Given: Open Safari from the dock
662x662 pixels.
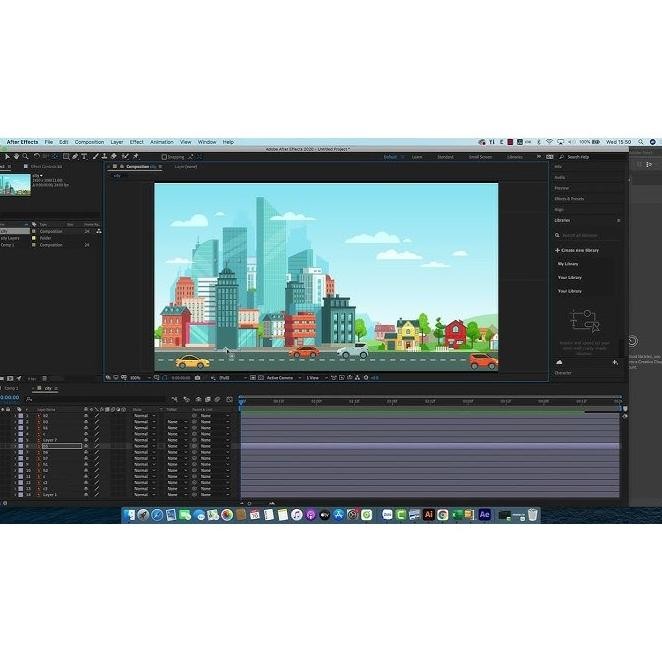Looking at the screenshot, I should [x=157, y=515].
